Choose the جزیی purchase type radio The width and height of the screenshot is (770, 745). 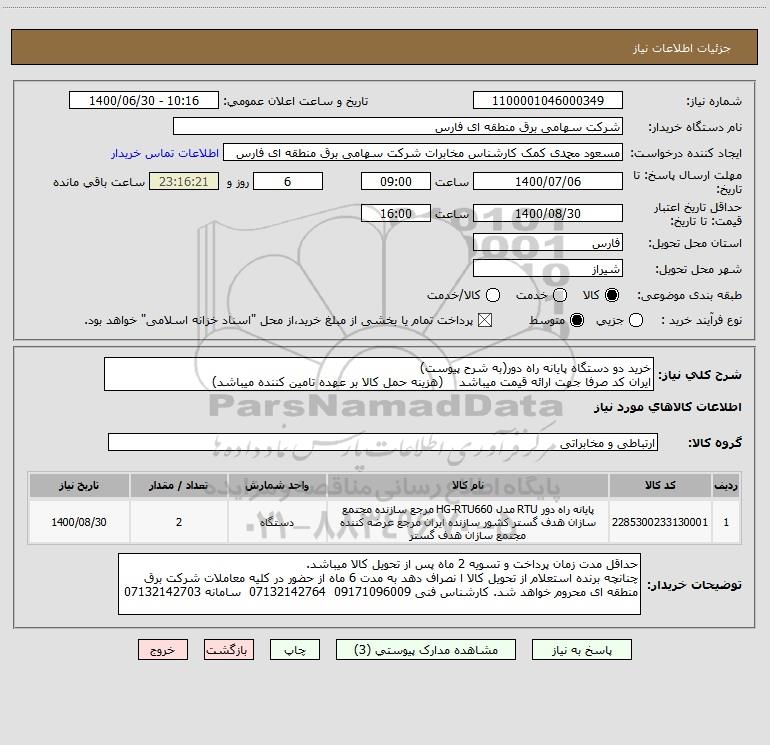636,320
